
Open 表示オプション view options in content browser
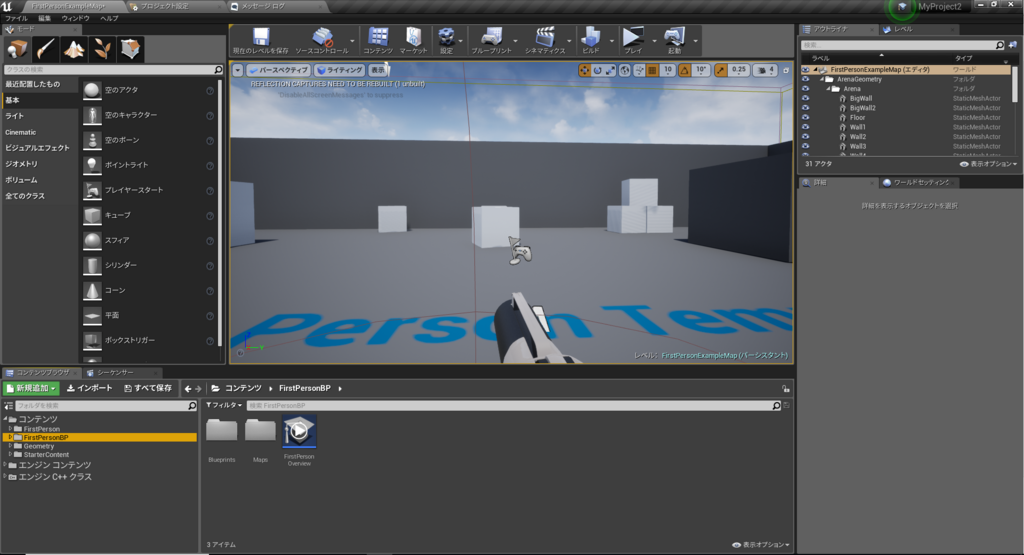coord(761,545)
